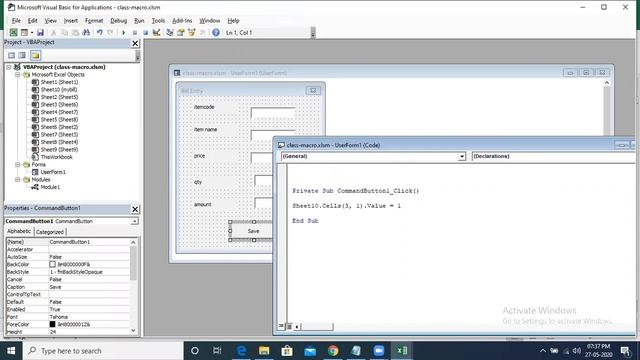Viewport: 640px width, 360px height.
Task: Toggle Folders in the Project panel
Action: [36, 55]
